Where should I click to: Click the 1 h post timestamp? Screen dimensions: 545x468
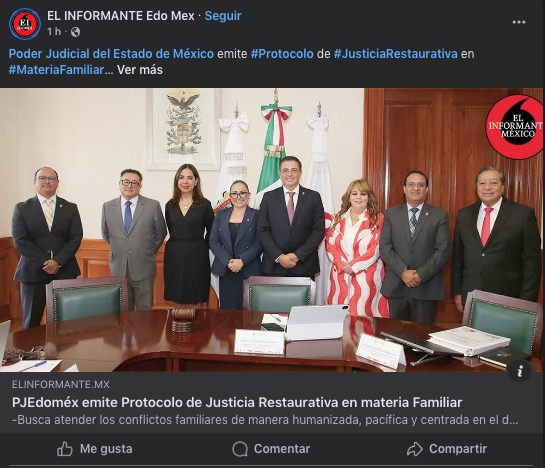[x=54, y=32]
